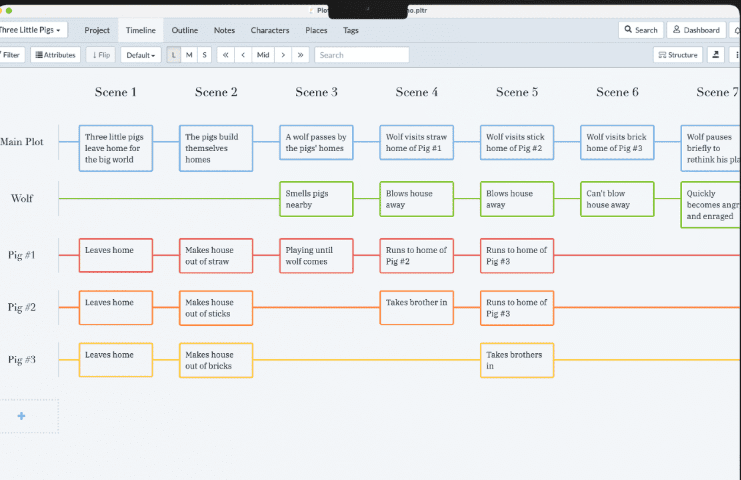The width and height of the screenshot is (741, 480).
Task: Click the Mid scroll button
Action: pyautogui.click(x=263, y=55)
